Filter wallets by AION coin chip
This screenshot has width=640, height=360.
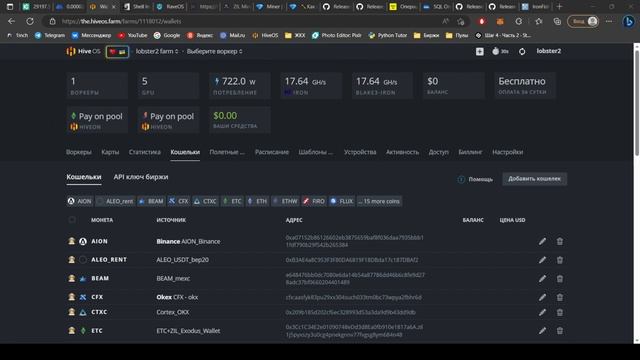80,201
